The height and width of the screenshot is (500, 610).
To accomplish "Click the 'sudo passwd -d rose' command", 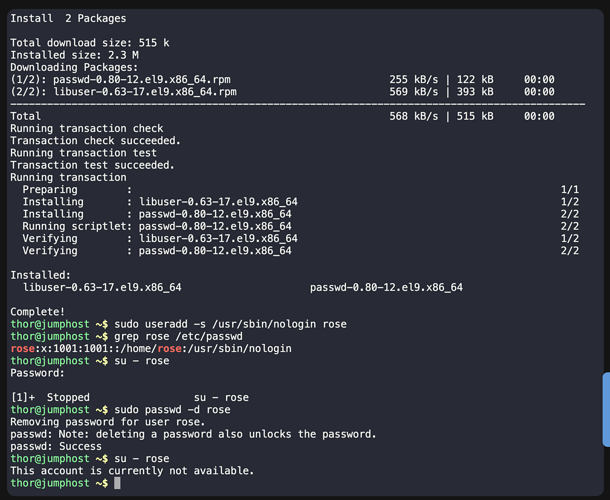I will coord(171,409).
